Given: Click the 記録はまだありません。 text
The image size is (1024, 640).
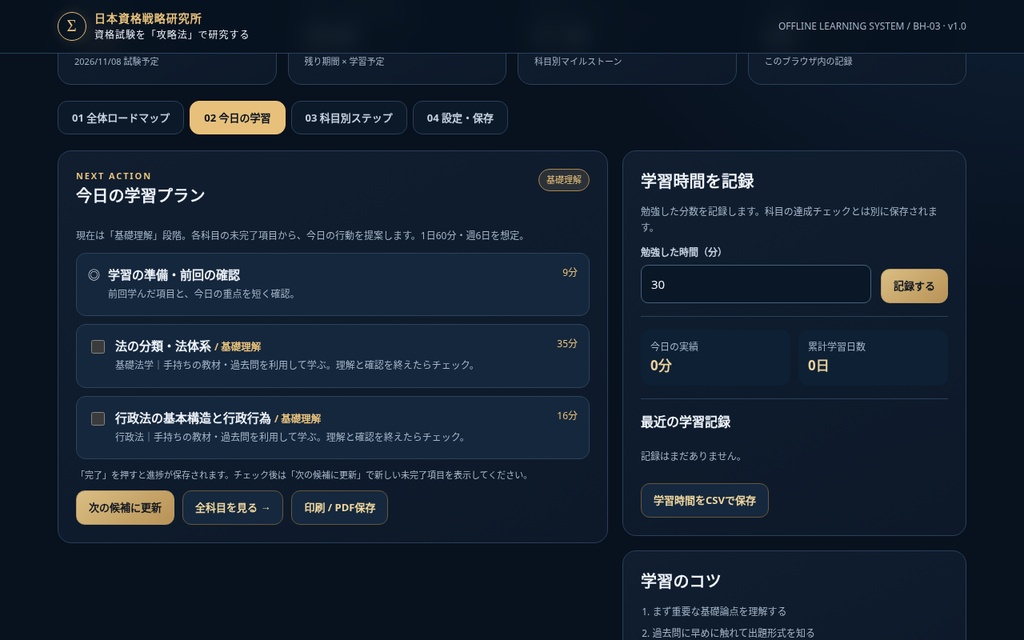Looking at the screenshot, I should point(691,456).
